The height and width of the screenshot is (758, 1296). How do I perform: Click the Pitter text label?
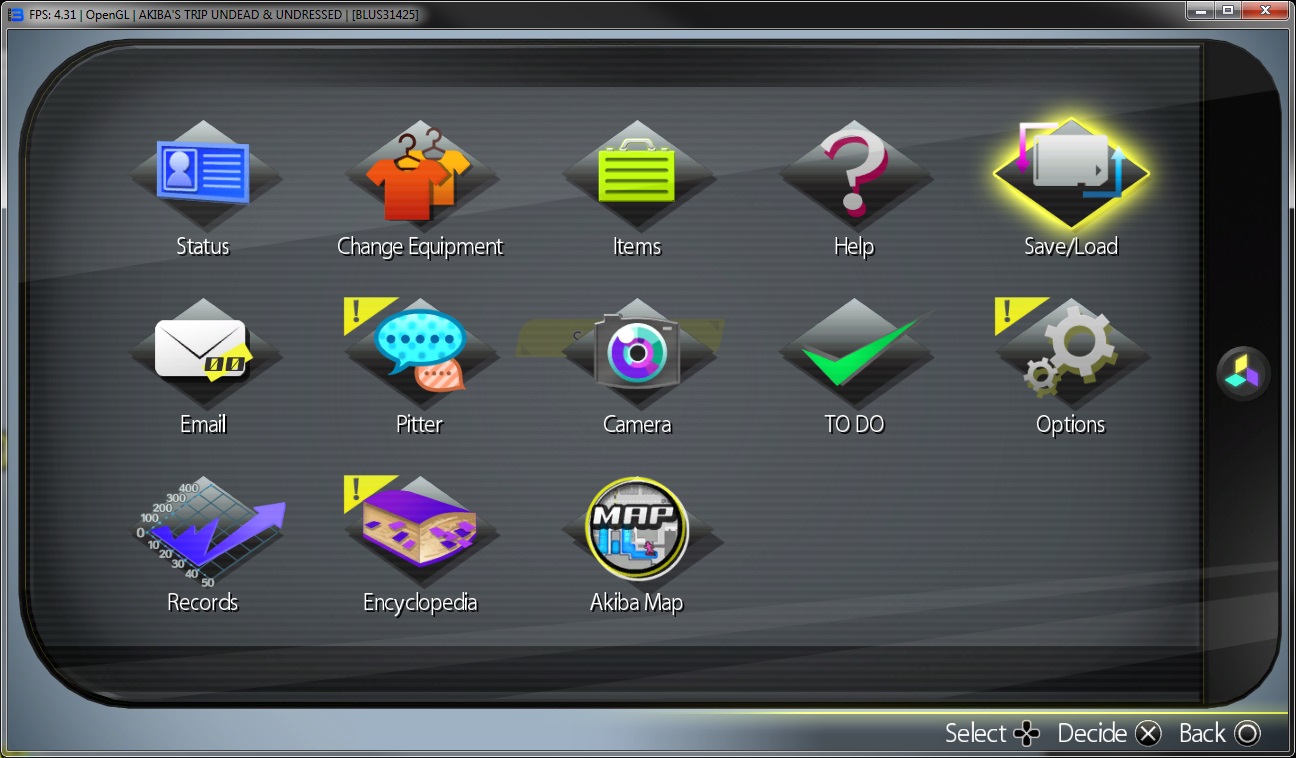pyautogui.click(x=419, y=425)
